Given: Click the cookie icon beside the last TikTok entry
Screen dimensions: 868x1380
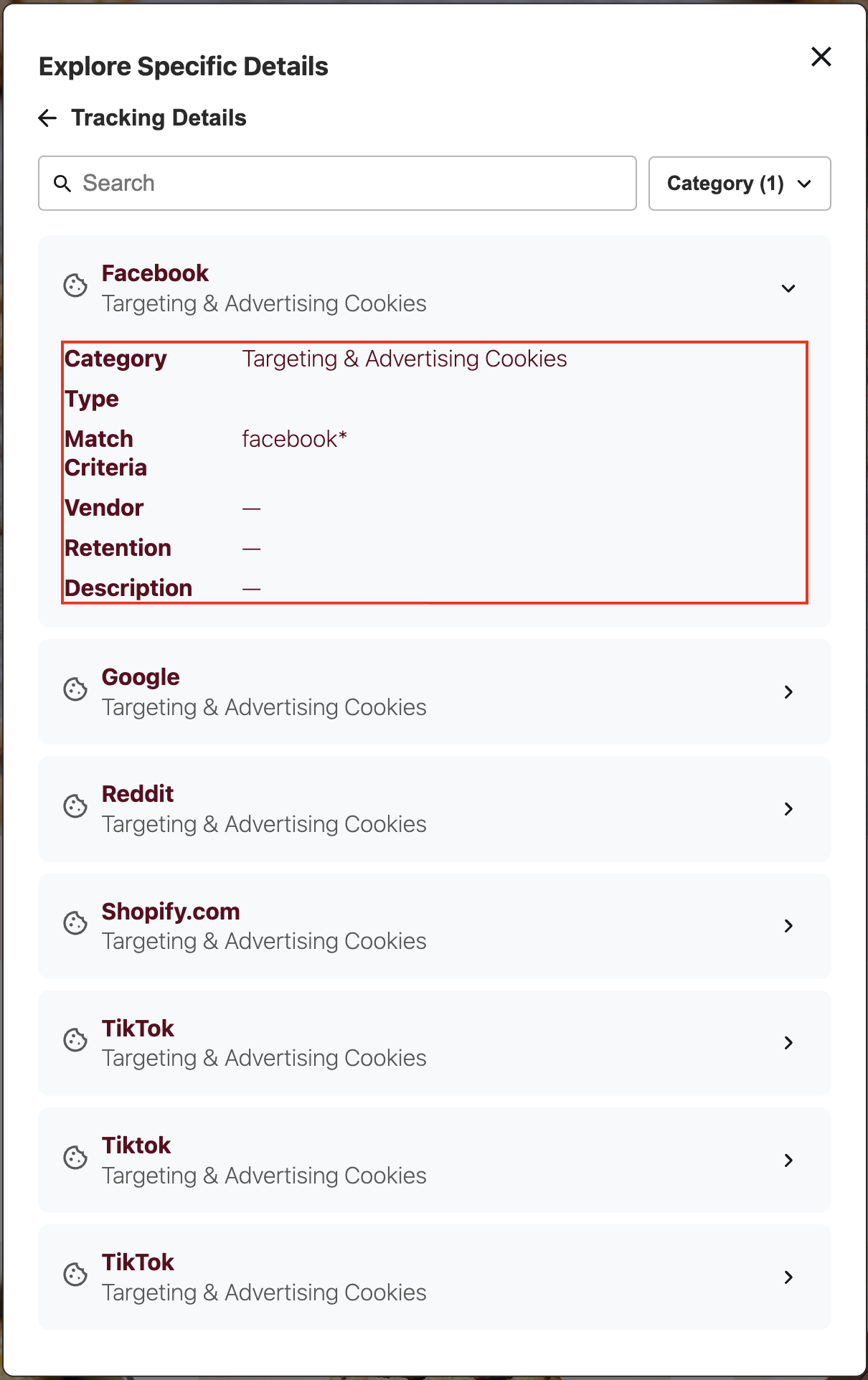Looking at the screenshot, I should (75, 1276).
